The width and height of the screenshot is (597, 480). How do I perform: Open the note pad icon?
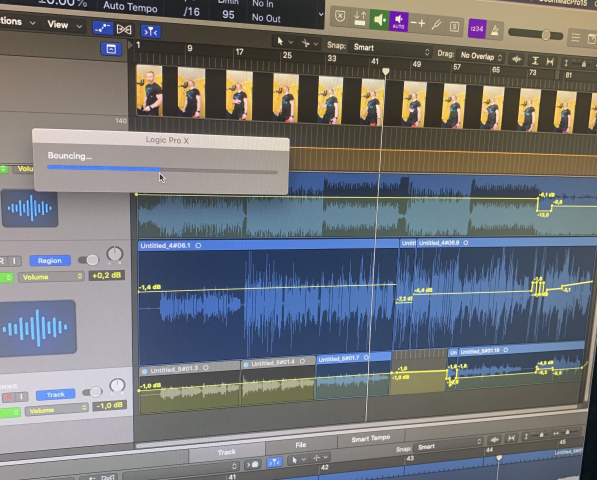591,38
